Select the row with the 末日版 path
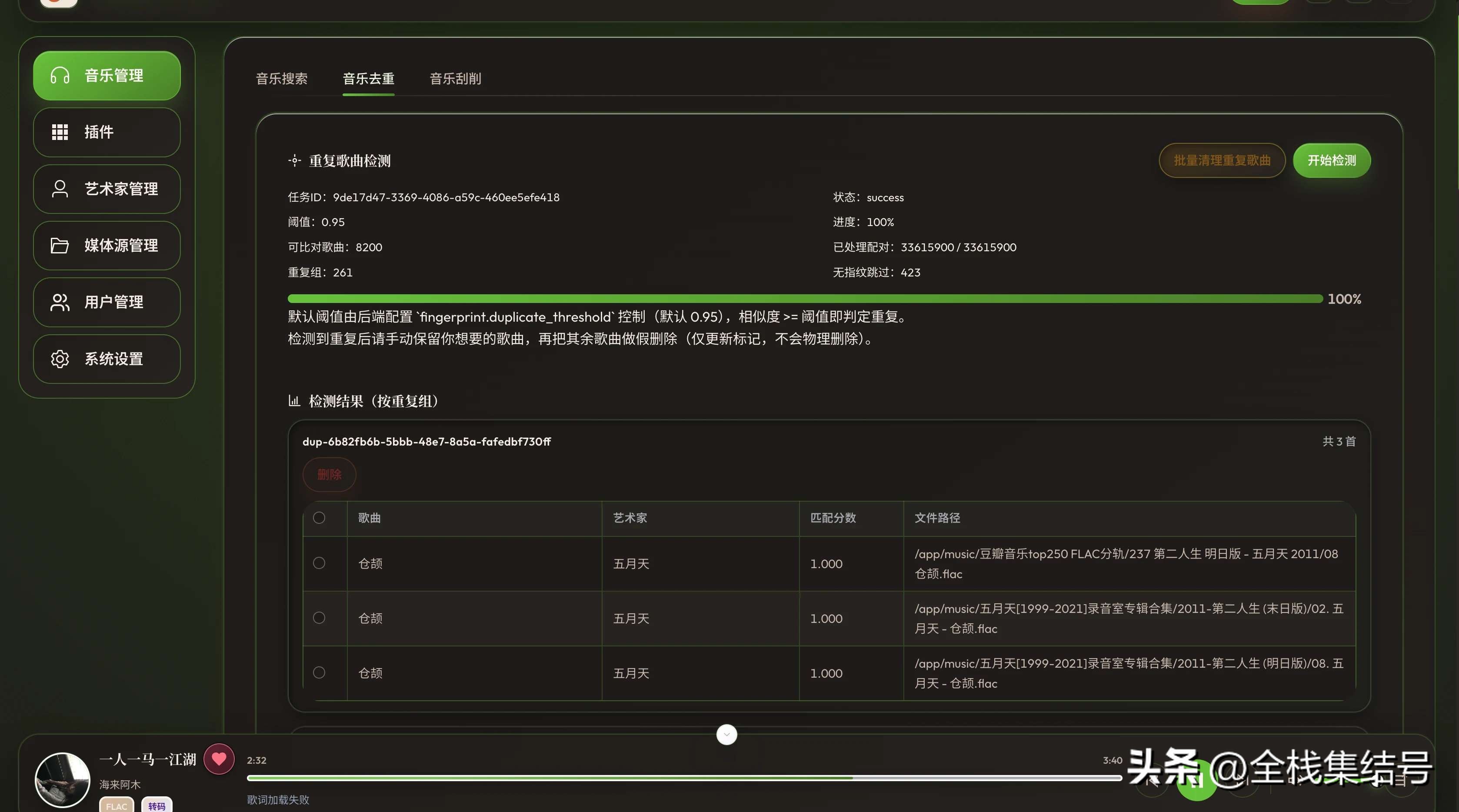Screen dimensions: 1459x812 319,618
